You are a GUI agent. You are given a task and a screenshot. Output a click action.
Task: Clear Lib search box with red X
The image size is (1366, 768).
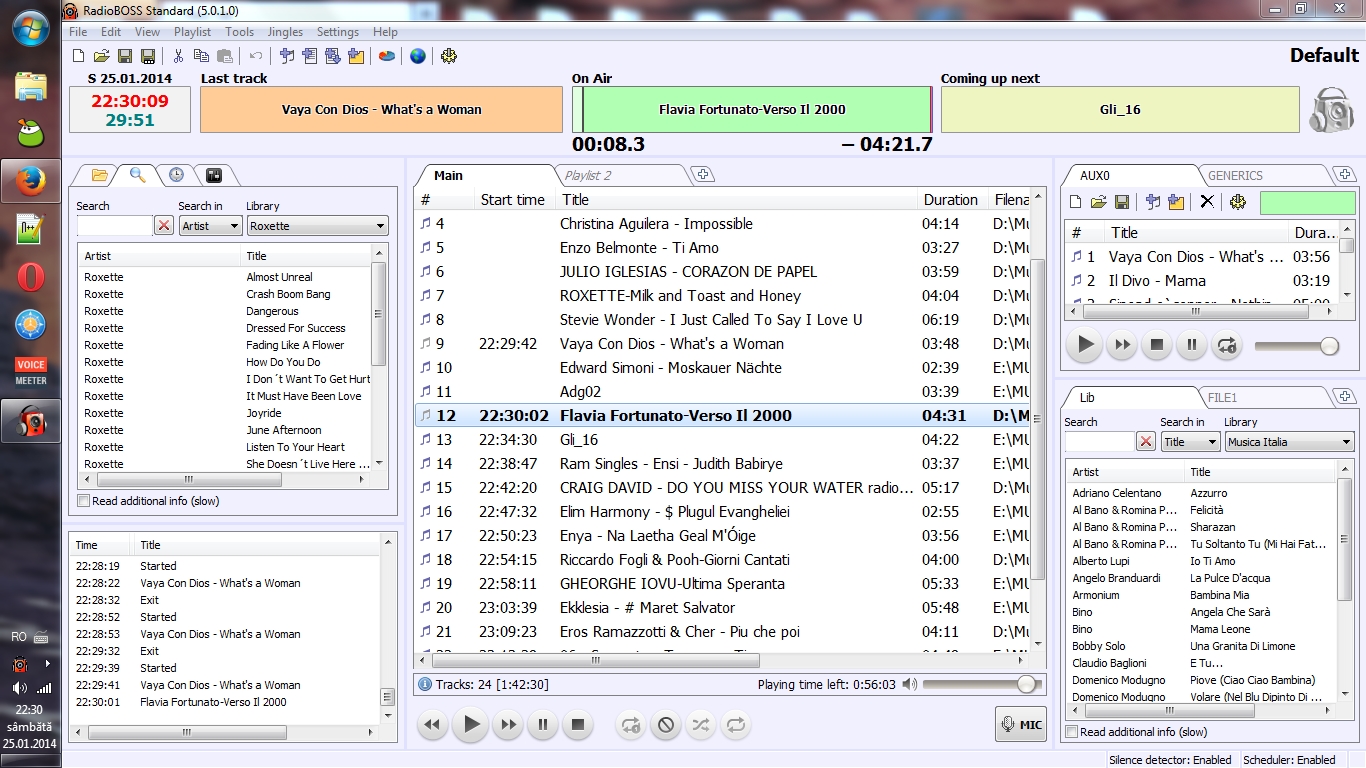[x=1146, y=442]
